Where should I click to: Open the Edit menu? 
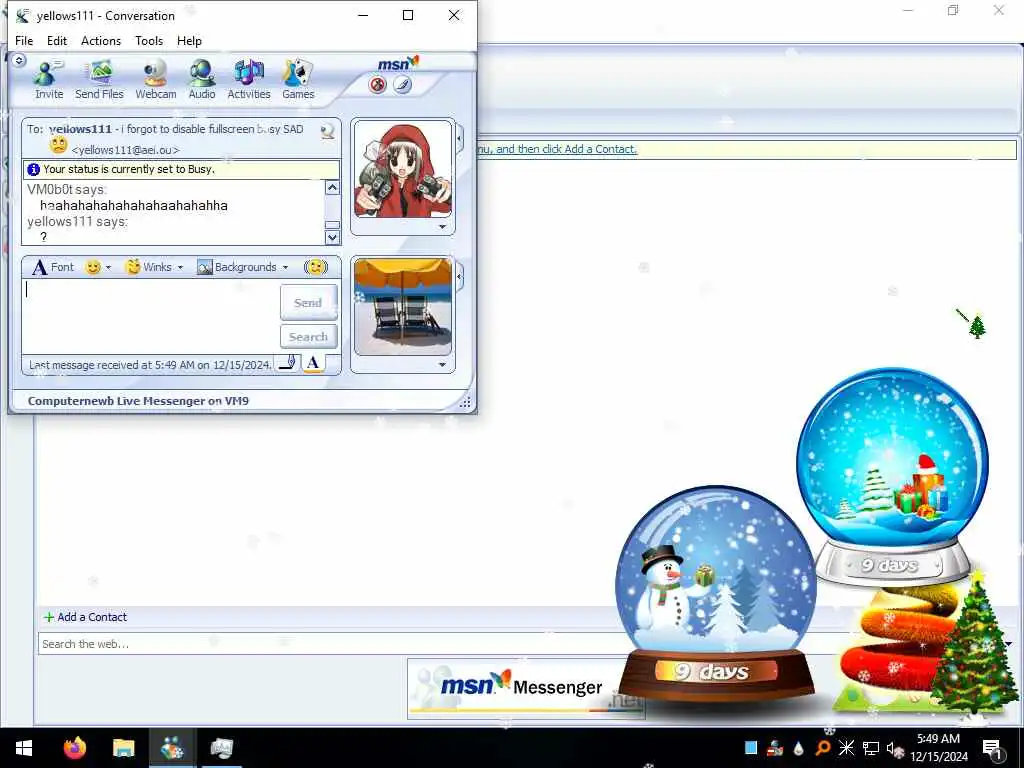pos(57,40)
